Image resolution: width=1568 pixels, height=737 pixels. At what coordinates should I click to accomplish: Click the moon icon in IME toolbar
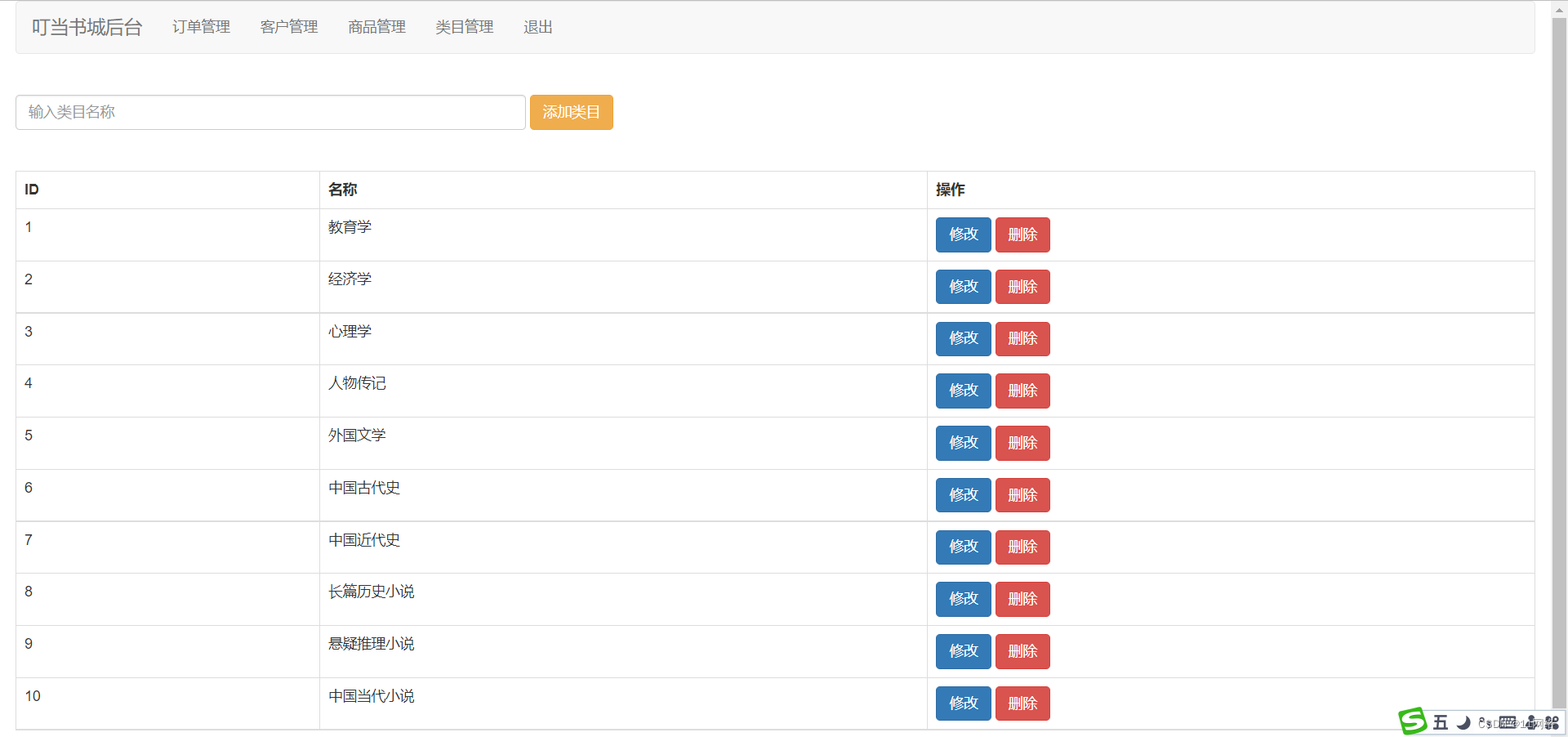[1463, 722]
